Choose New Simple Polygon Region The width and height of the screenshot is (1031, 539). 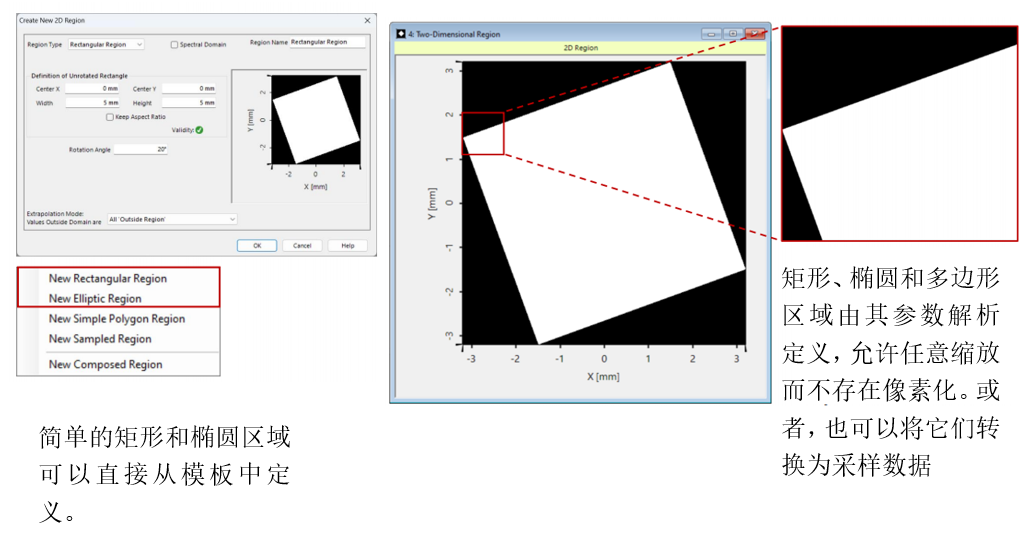pos(117,319)
